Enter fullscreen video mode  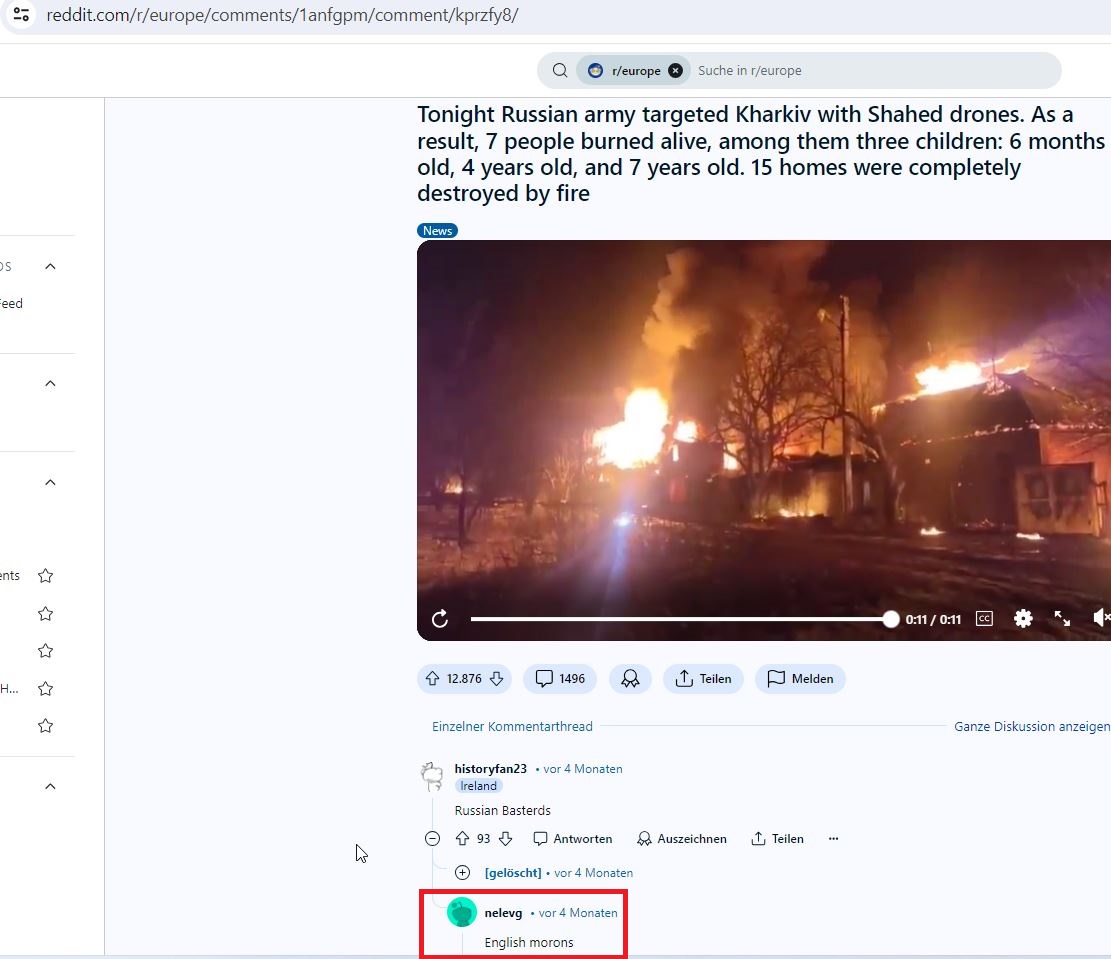1062,619
